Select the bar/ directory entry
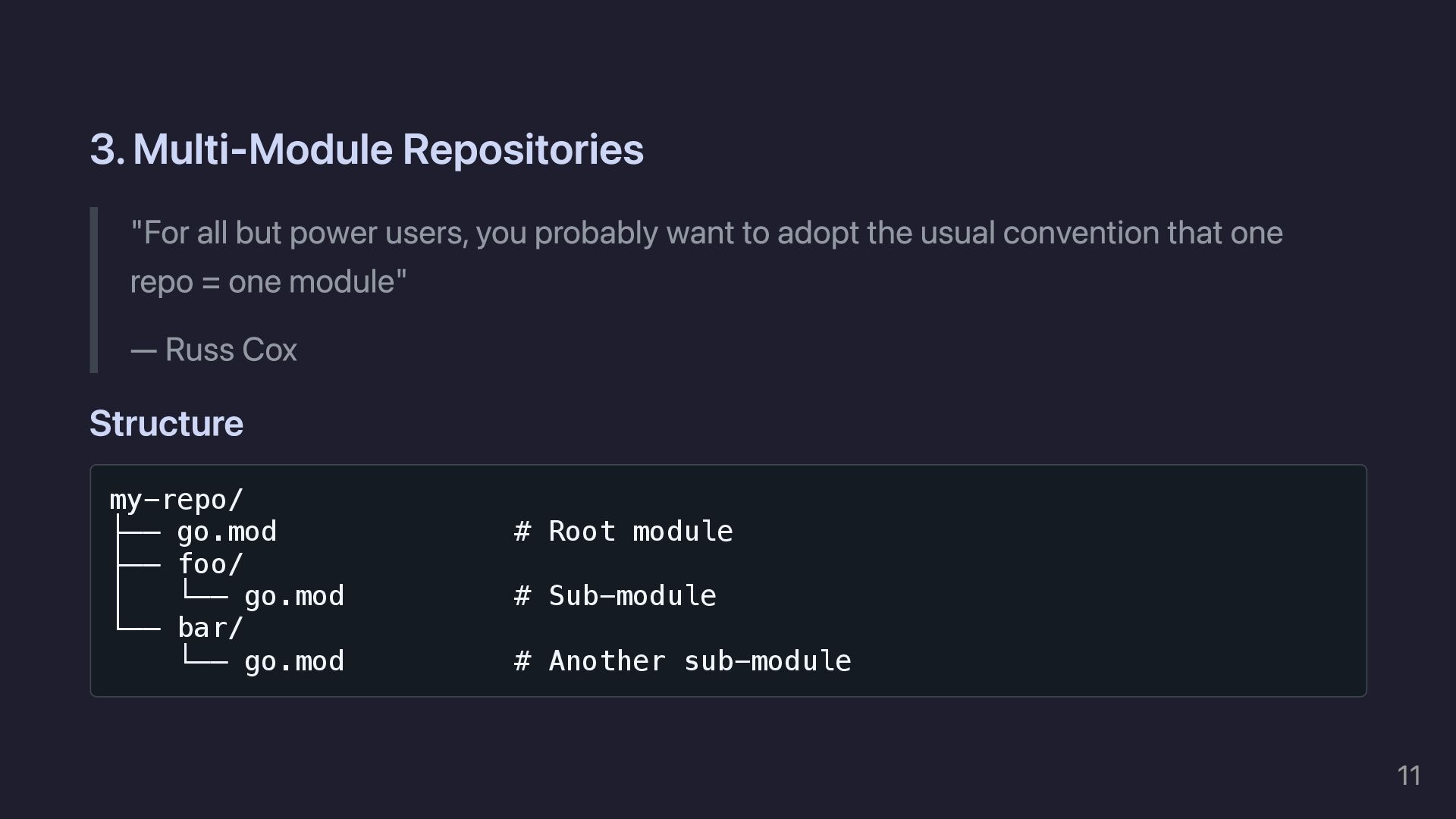Viewport: 1456px width, 819px height. 210,628
